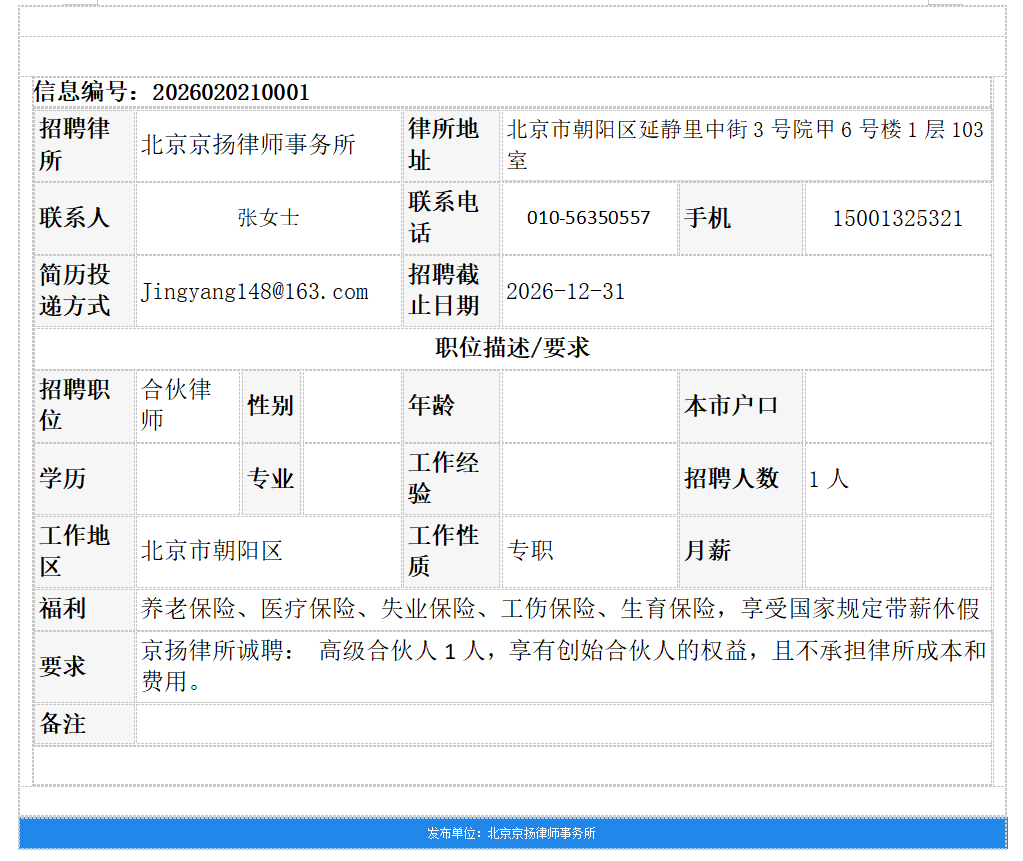Click the blank 本市户口 cell
The height and width of the screenshot is (861, 1023).
[900, 406]
